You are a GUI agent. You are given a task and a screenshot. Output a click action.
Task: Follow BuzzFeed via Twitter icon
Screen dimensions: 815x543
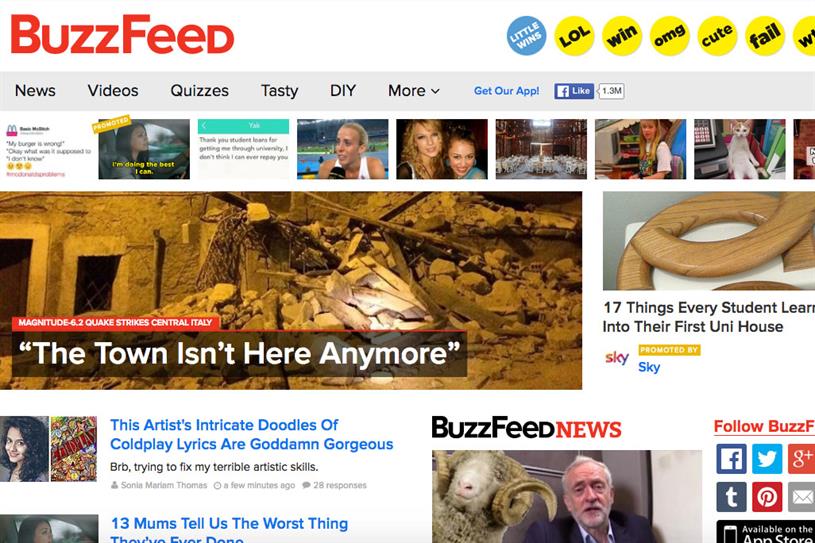point(767,459)
